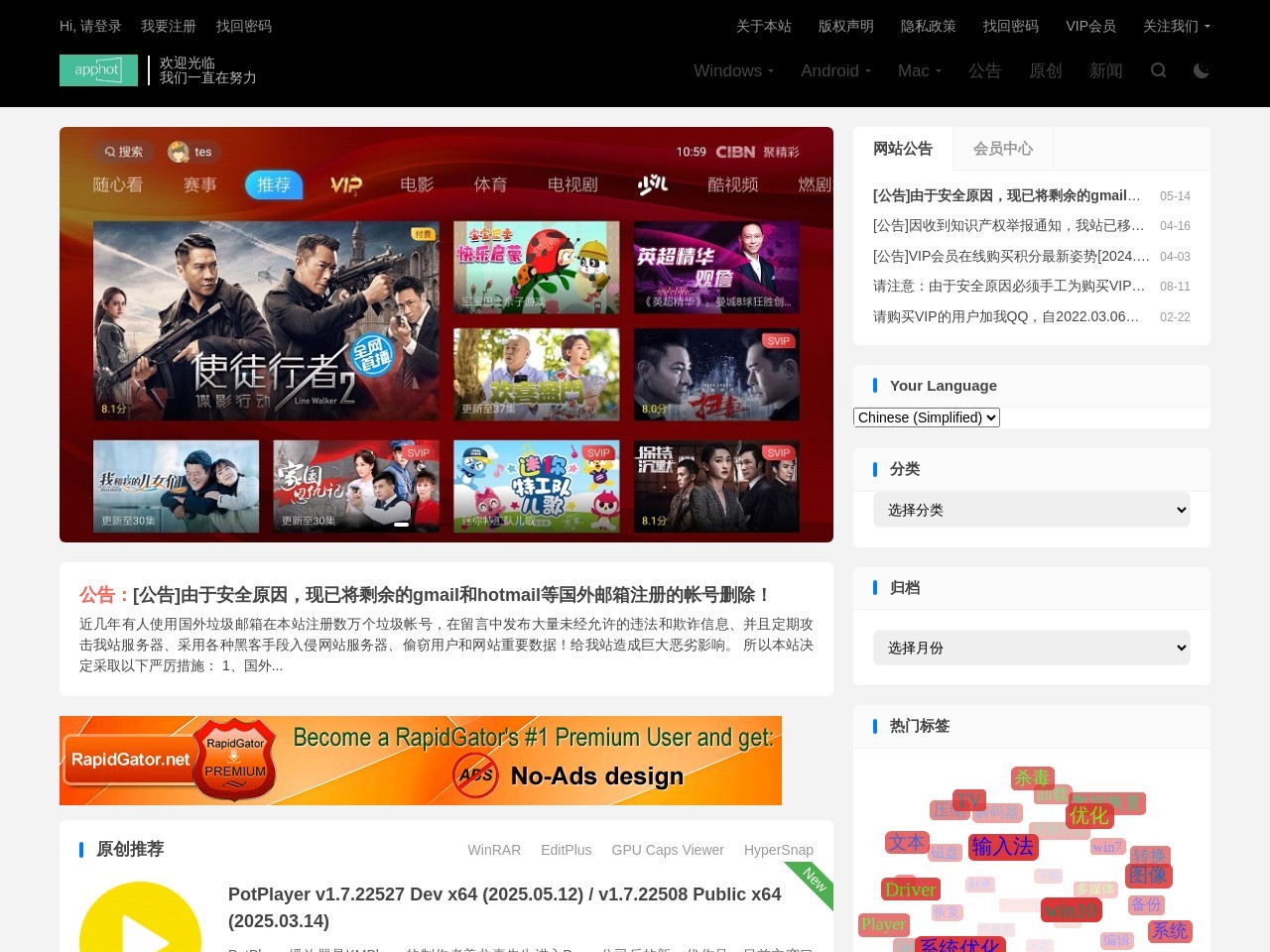This screenshot has height=952, width=1270.
Task: Open the 选择月份 archive dropdown
Action: pos(1032,648)
